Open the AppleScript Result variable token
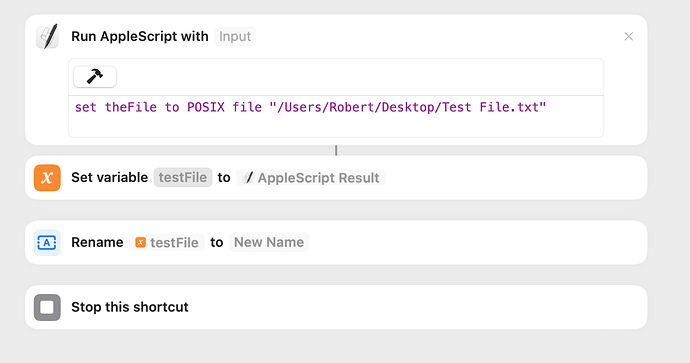690x363 pixels. (x=311, y=178)
